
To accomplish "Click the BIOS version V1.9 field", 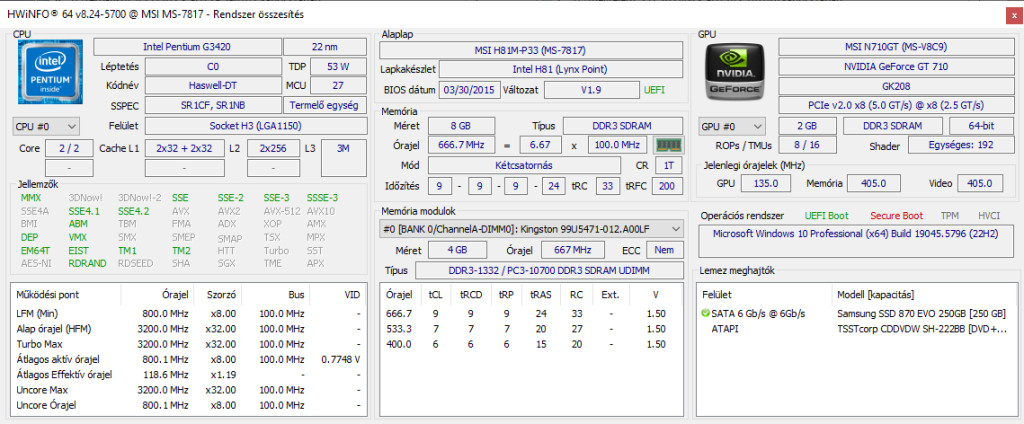I will [591, 90].
